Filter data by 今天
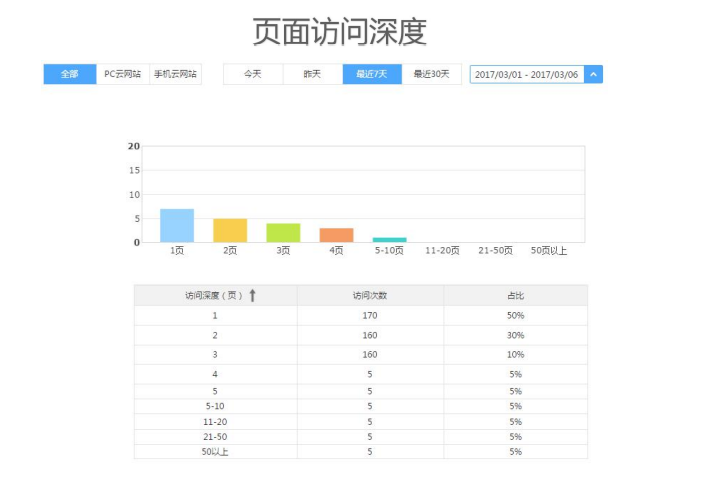This screenshot has width=714, height=479. pyautogui.click(x=252, y=74)
